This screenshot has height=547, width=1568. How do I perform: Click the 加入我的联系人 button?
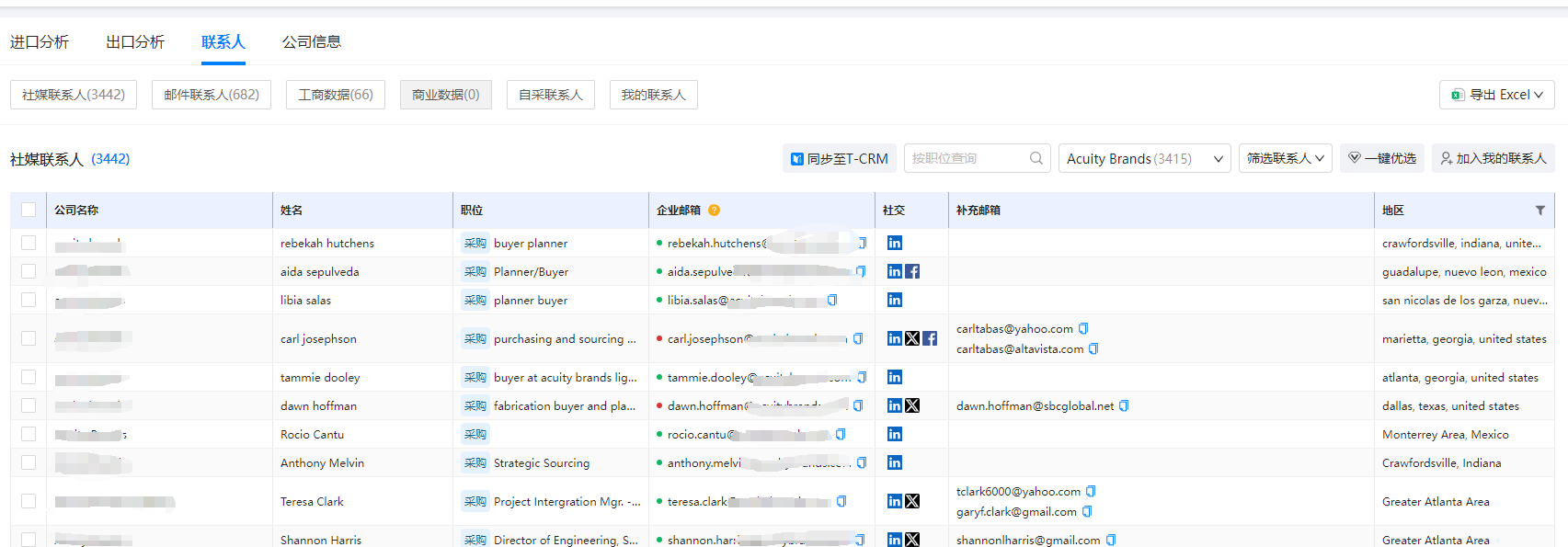1494,158
